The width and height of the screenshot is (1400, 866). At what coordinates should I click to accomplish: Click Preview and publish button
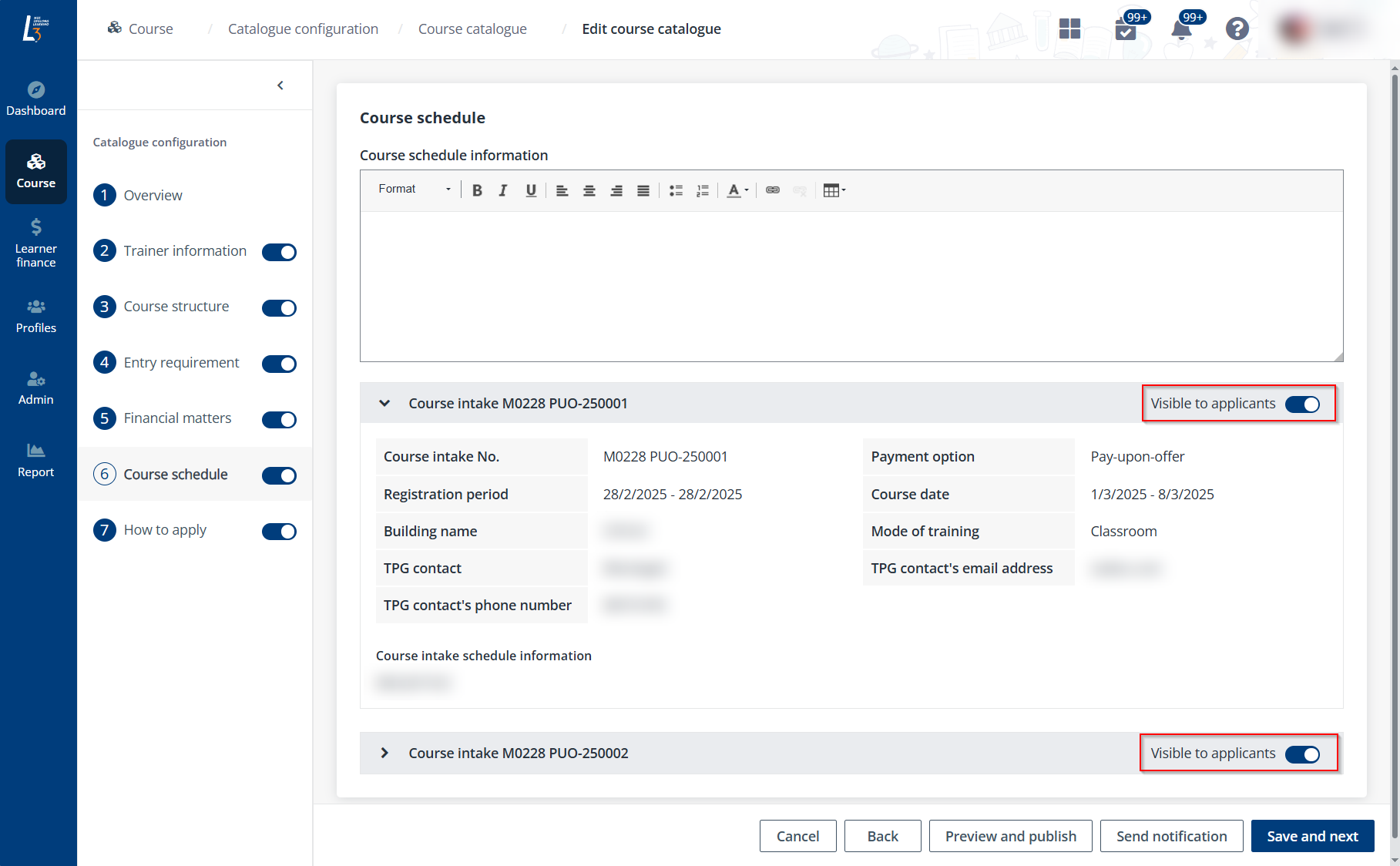coord(1010,836)
